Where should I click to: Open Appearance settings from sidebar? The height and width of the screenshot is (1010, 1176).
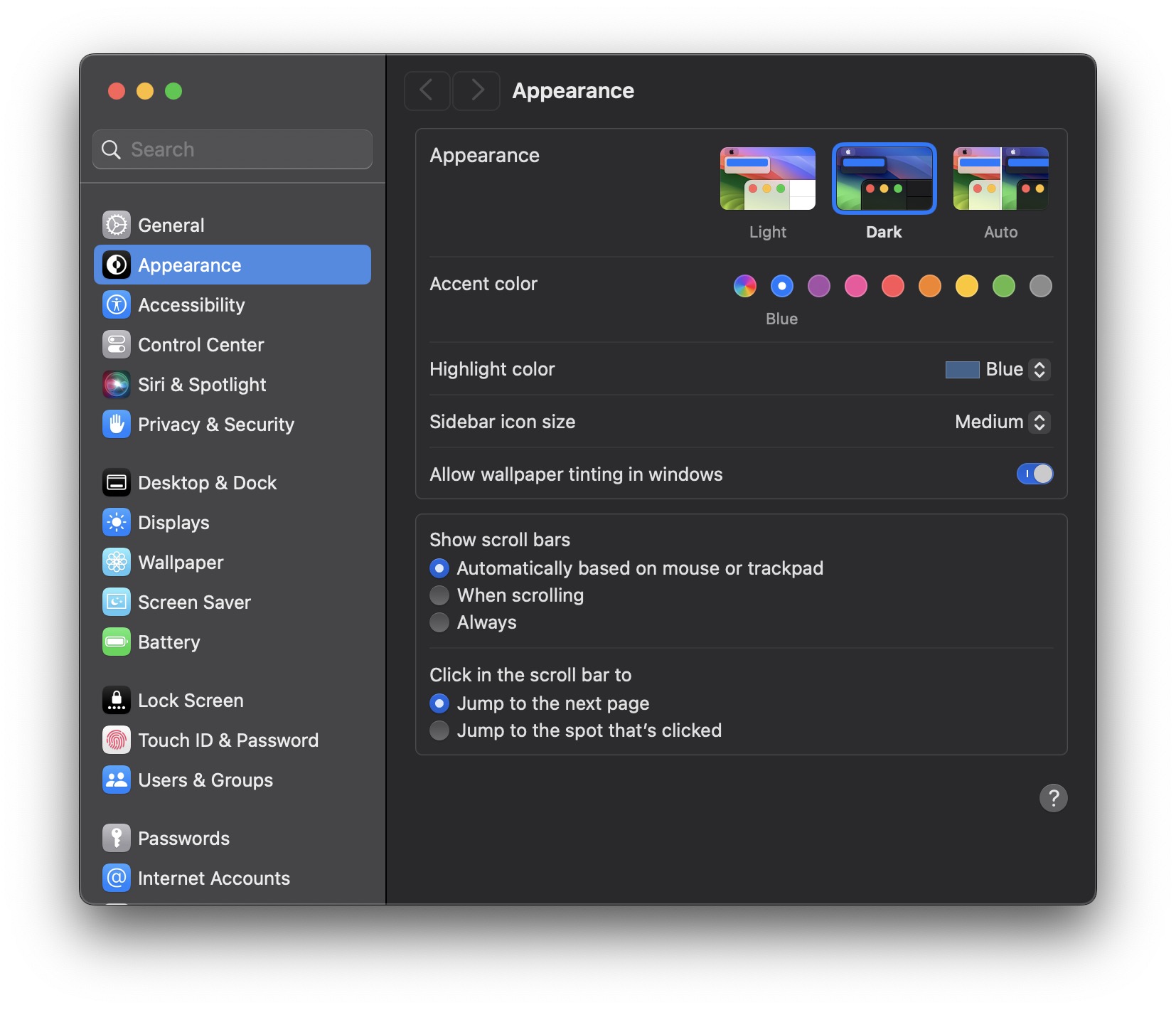coord(188,265)
